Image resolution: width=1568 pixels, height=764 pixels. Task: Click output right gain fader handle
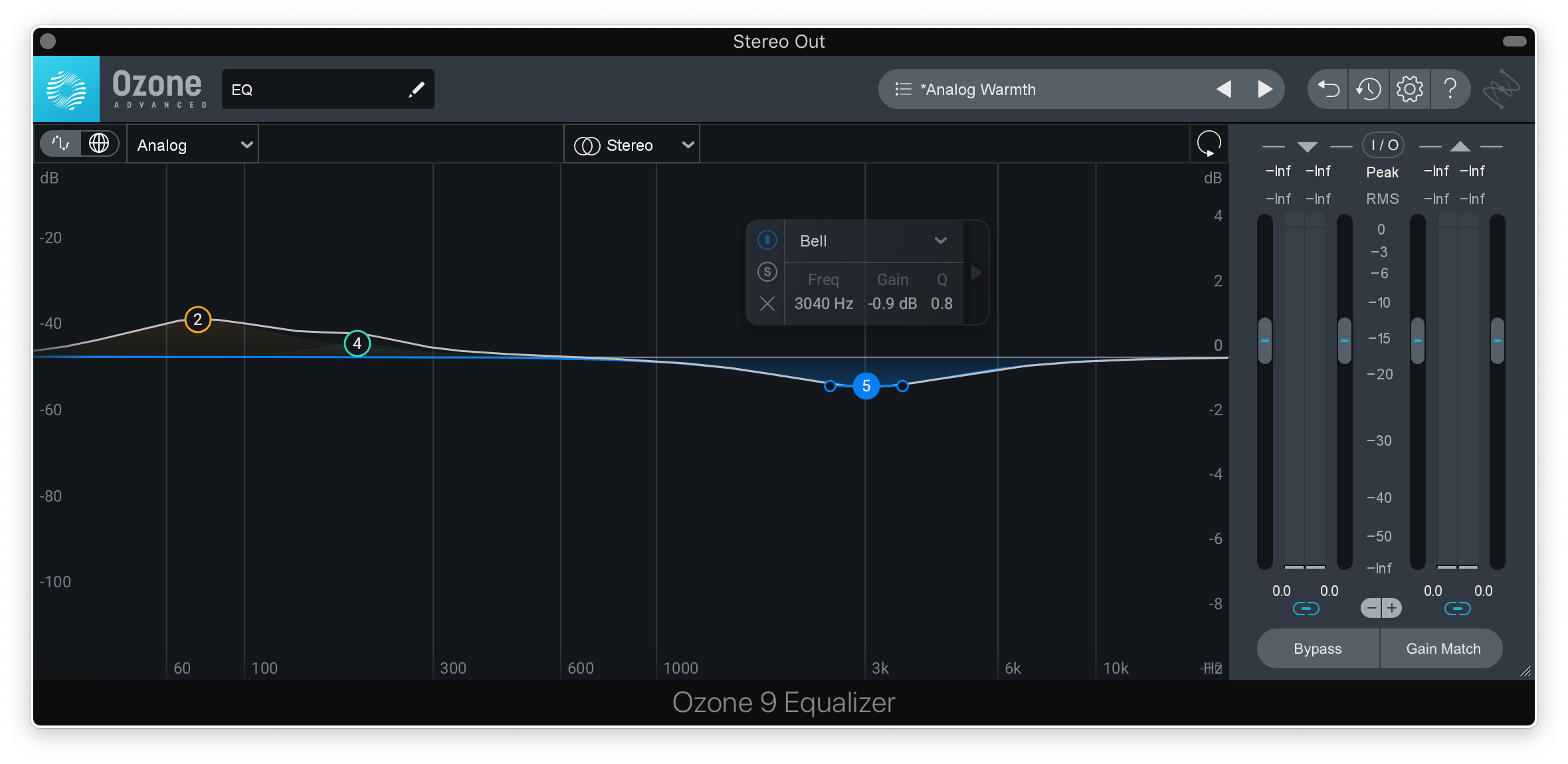pyautogui.click(x=1498, y=341)
